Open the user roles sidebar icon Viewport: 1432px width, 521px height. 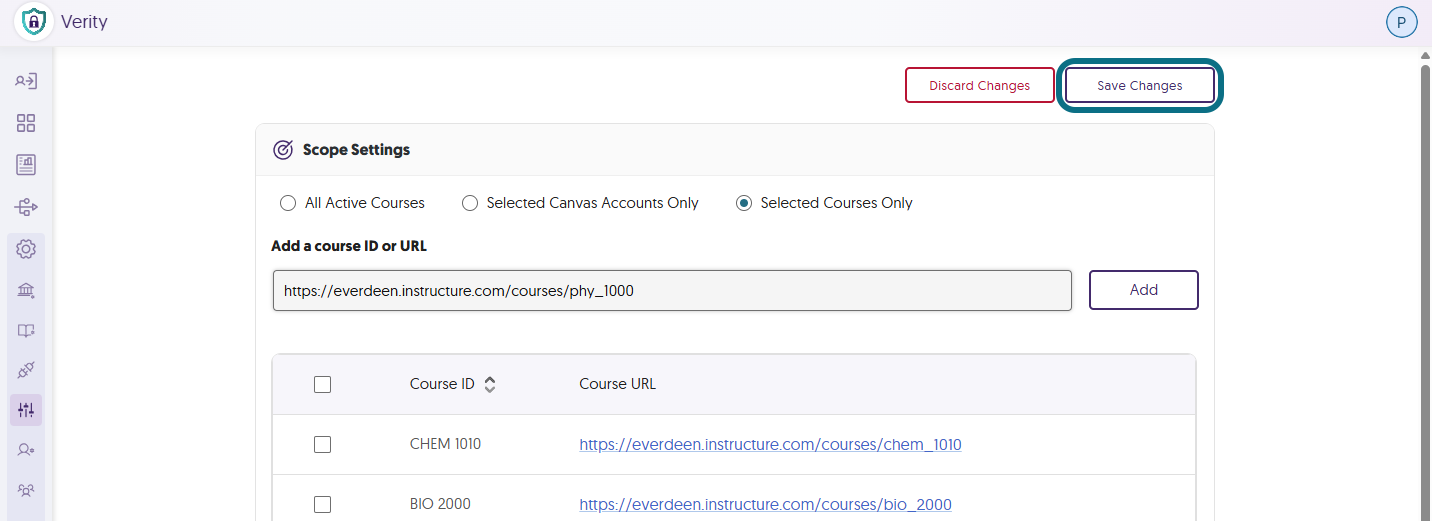click(26, 451)
